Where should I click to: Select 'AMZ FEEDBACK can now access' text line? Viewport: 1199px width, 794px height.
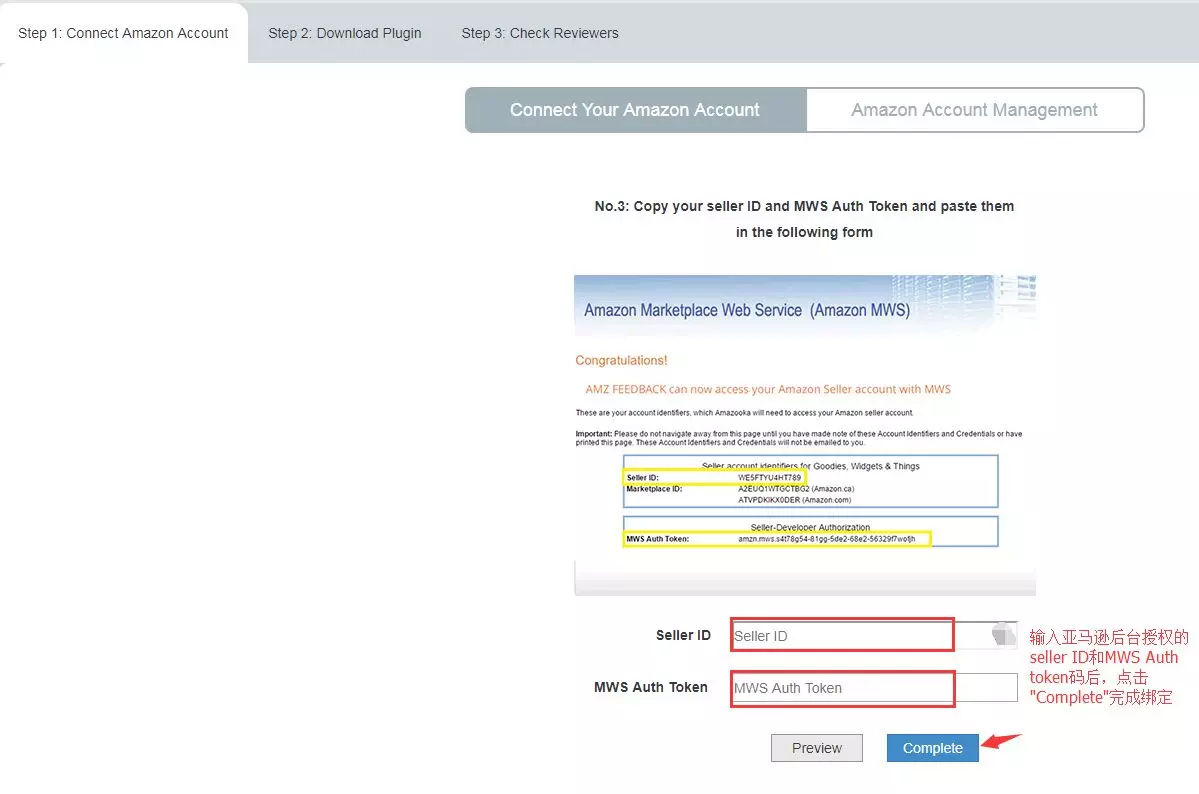pos(768,389)
